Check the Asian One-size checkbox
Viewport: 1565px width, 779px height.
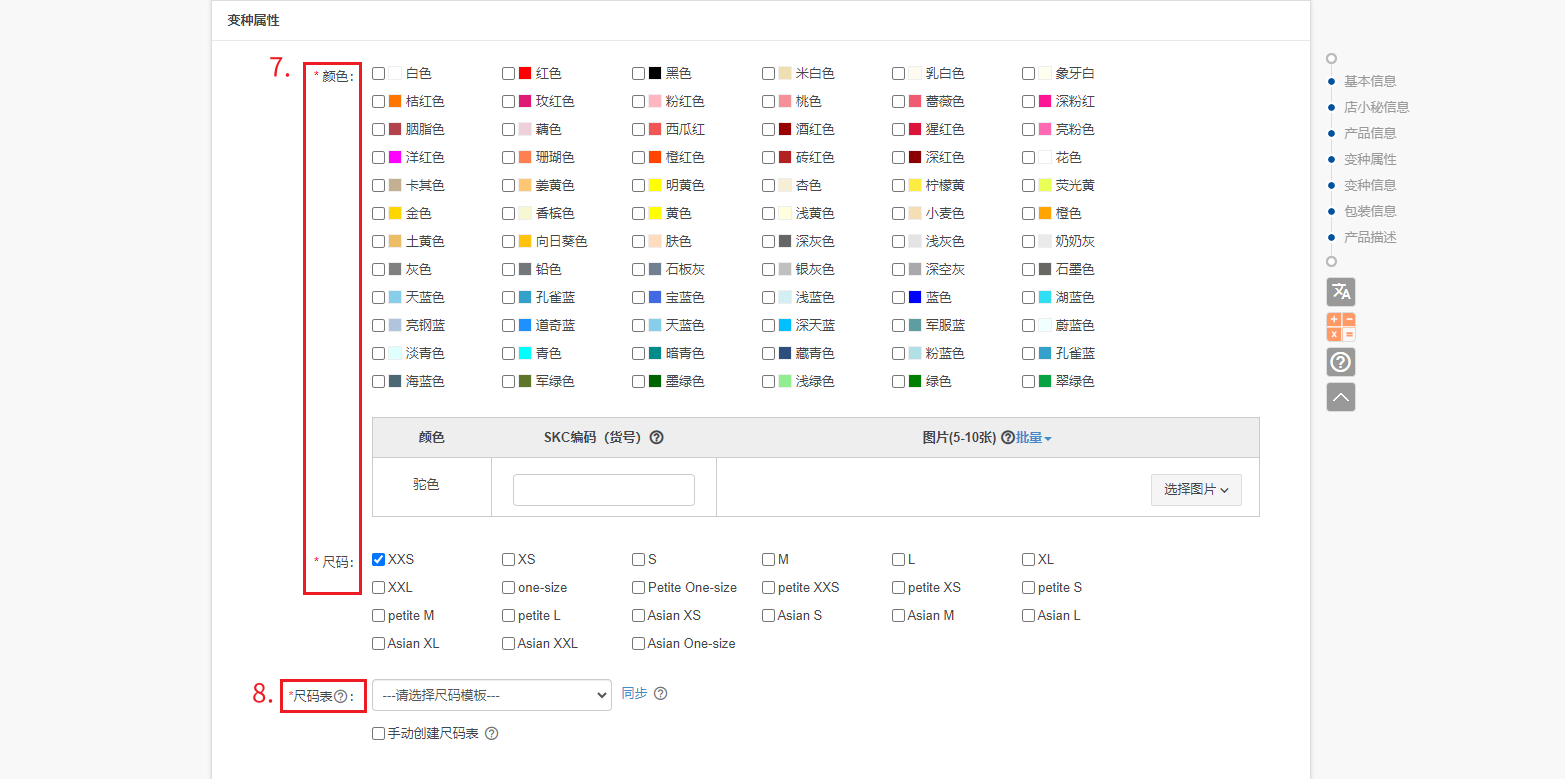[x=638, y=643]
